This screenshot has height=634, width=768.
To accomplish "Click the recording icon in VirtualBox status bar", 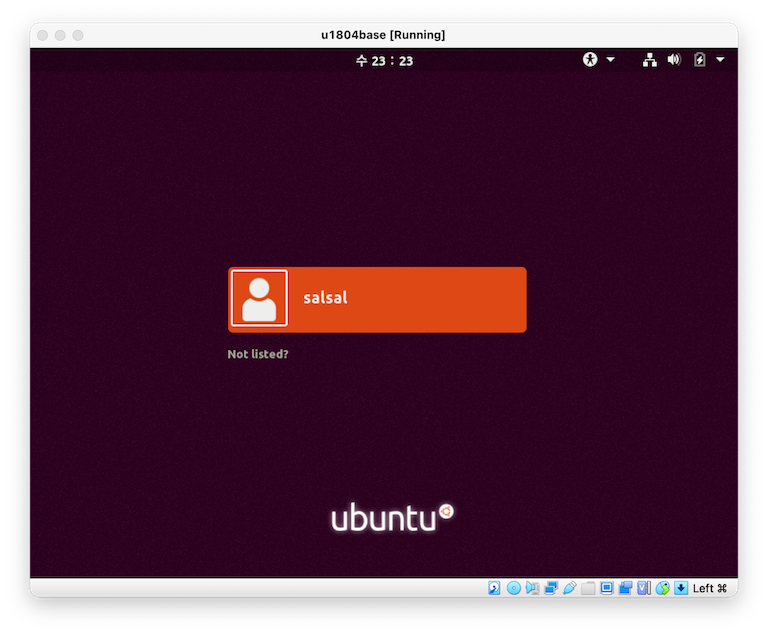I will tap(625, 588).
